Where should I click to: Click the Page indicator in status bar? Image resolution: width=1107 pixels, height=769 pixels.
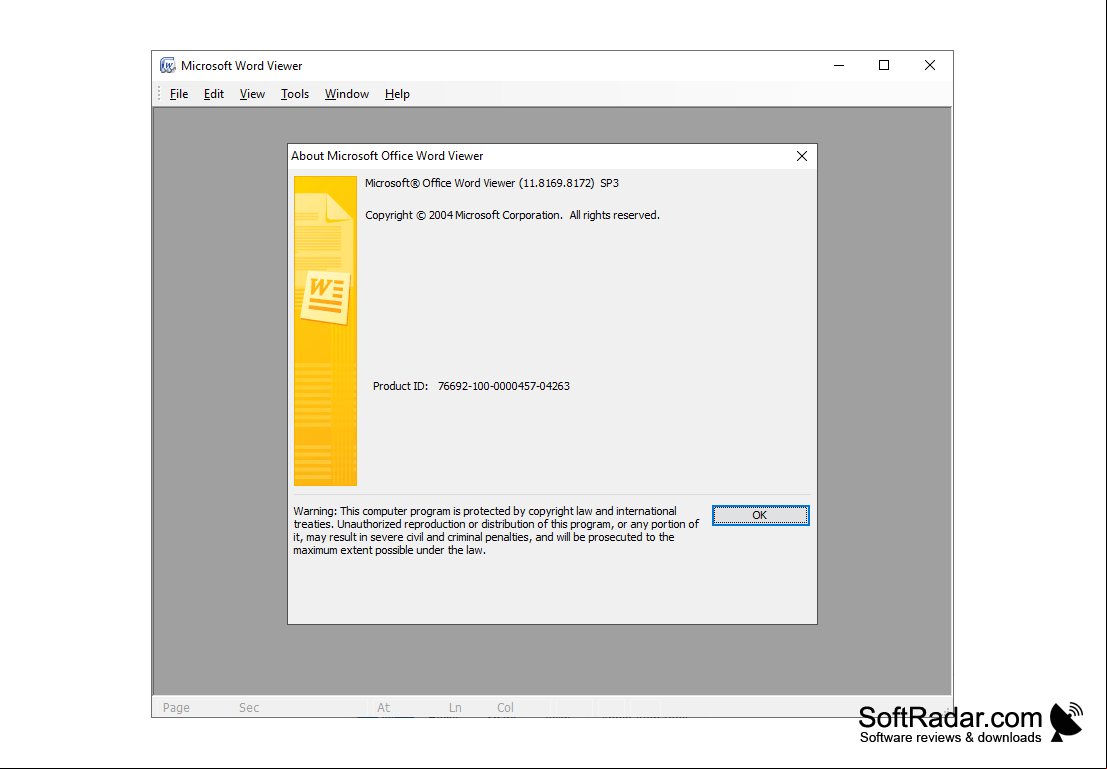point(176,708)
